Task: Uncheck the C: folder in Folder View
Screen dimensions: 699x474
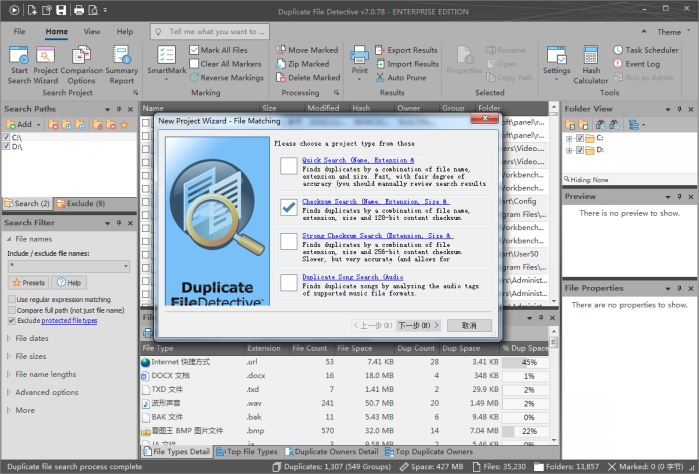Action: point(580,138)
